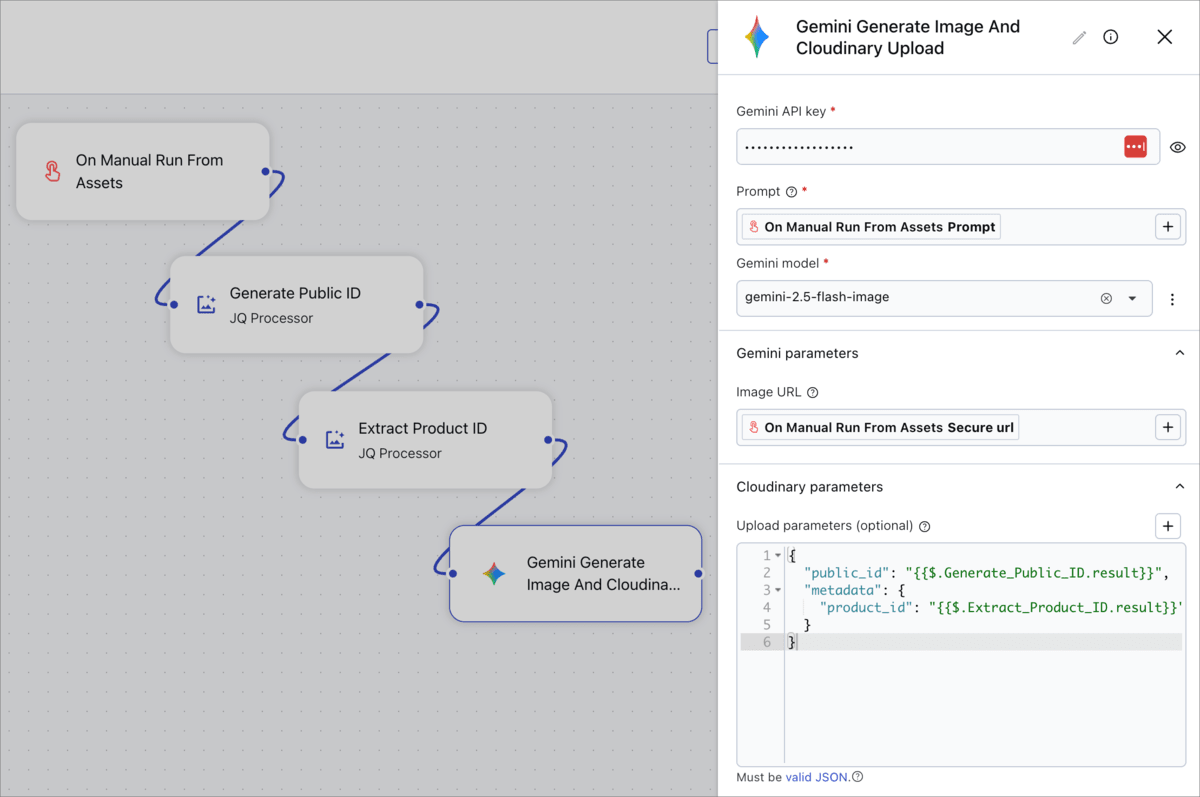The height and width of the screenshot is (797, 1200).
Task: Click the help icon next to Prompt
Action: click(x=791, y=192)
